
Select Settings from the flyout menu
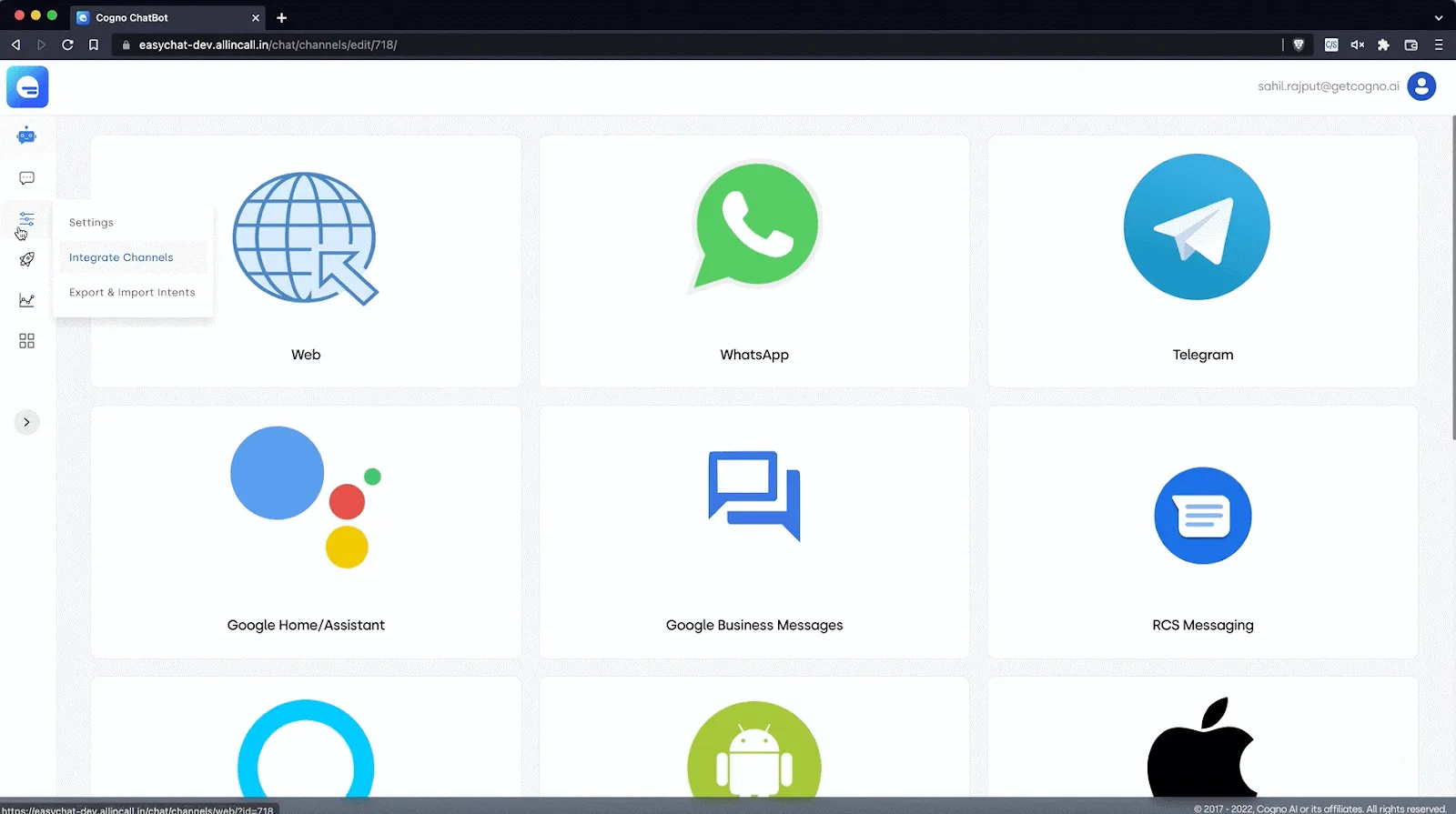click(x=91, y=223)
